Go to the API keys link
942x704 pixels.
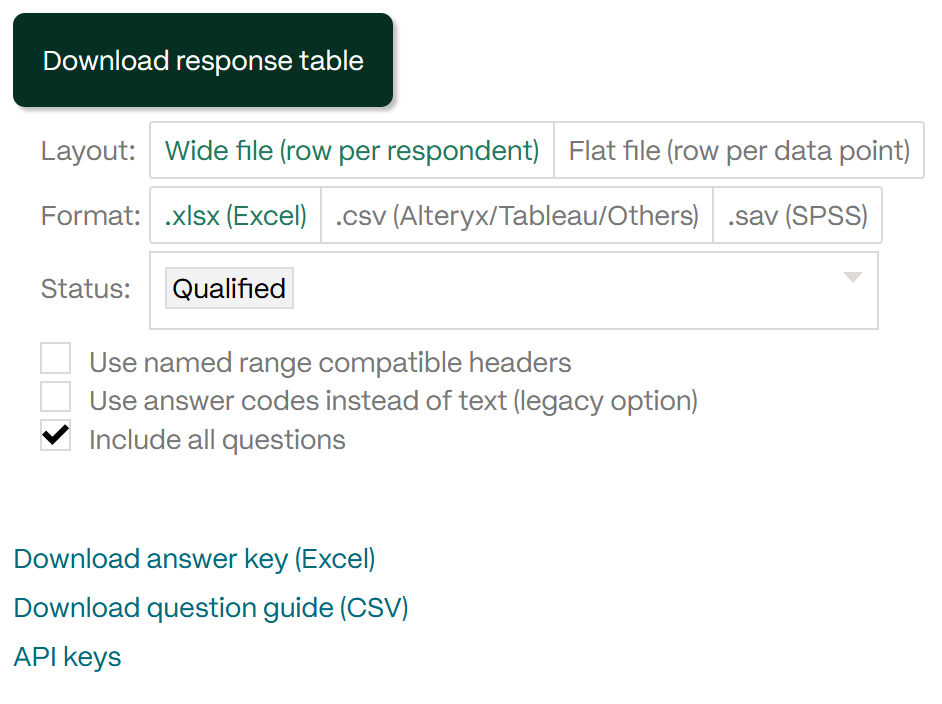(x=67, y=657)
